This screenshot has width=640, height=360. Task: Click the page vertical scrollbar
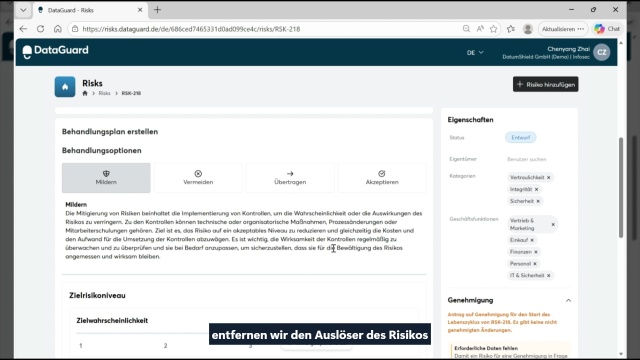(x=621, y=188)
